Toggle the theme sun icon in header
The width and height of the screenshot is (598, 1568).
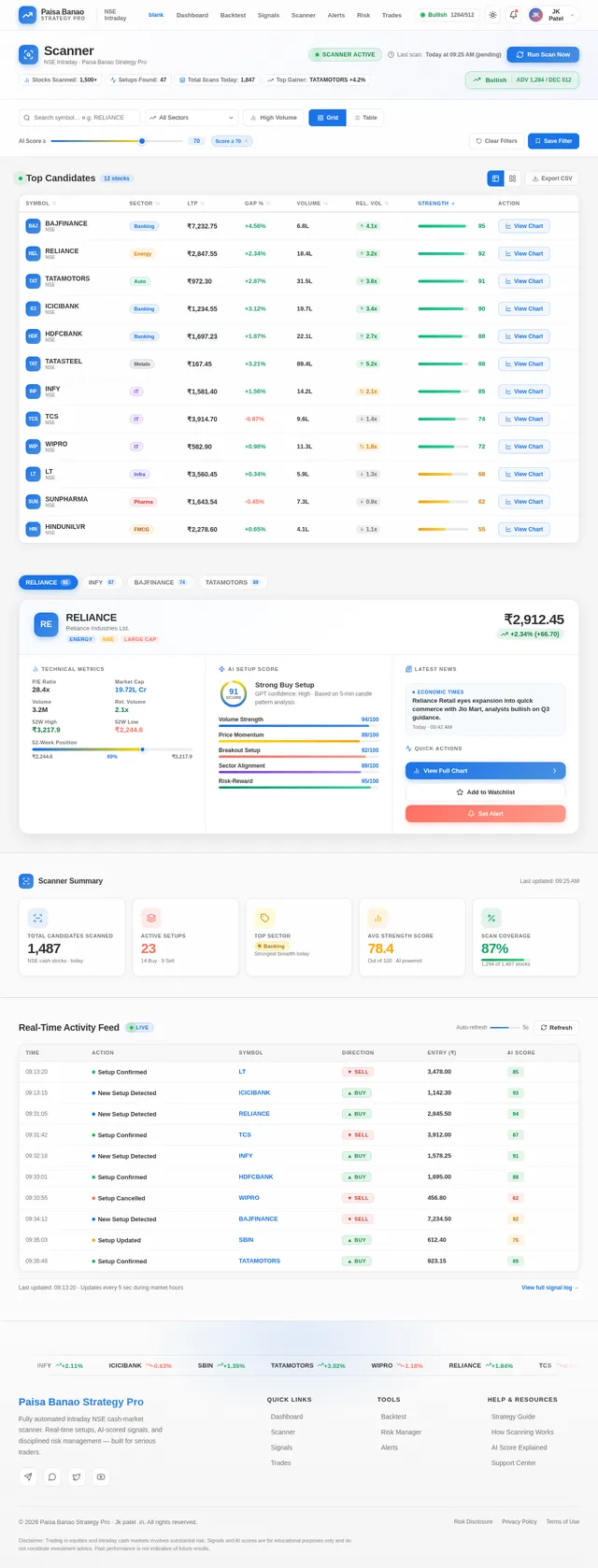point(492,15)
